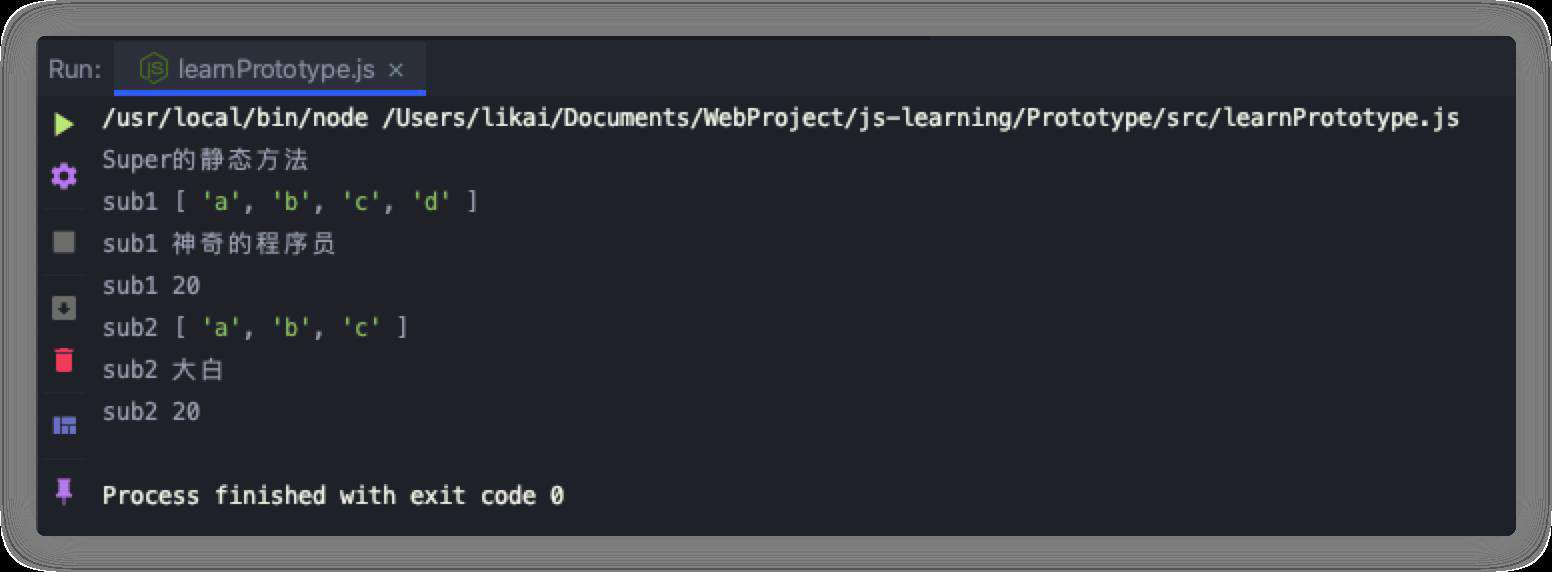Viewport: 1552px width, 572px height.
Task: Click the restore layout icon
Action: click(x=64, y=425)
